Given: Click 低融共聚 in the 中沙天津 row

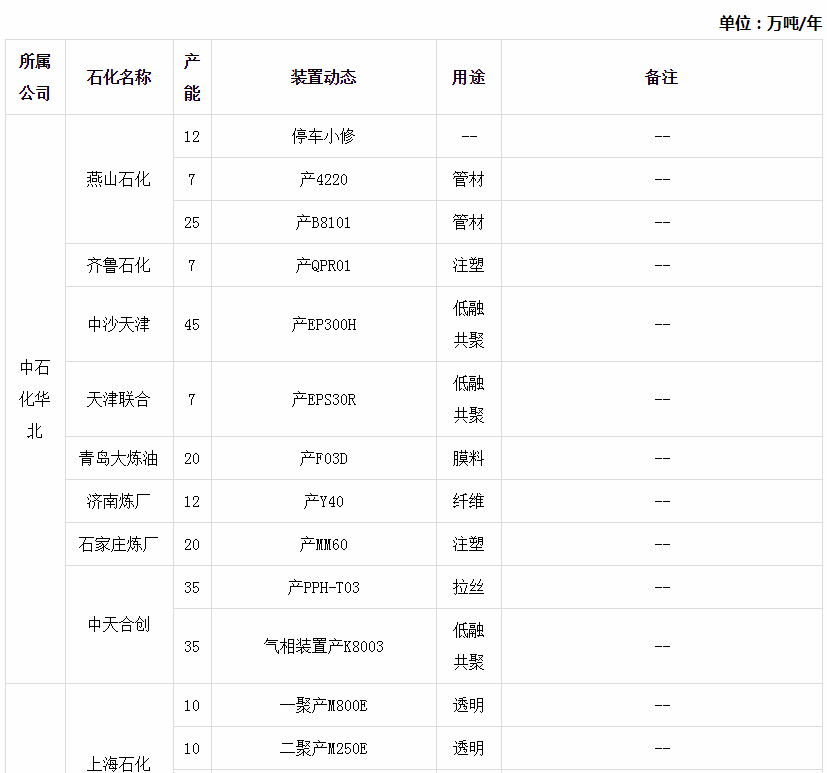Looking at the screenshot, I should point(468,324).
